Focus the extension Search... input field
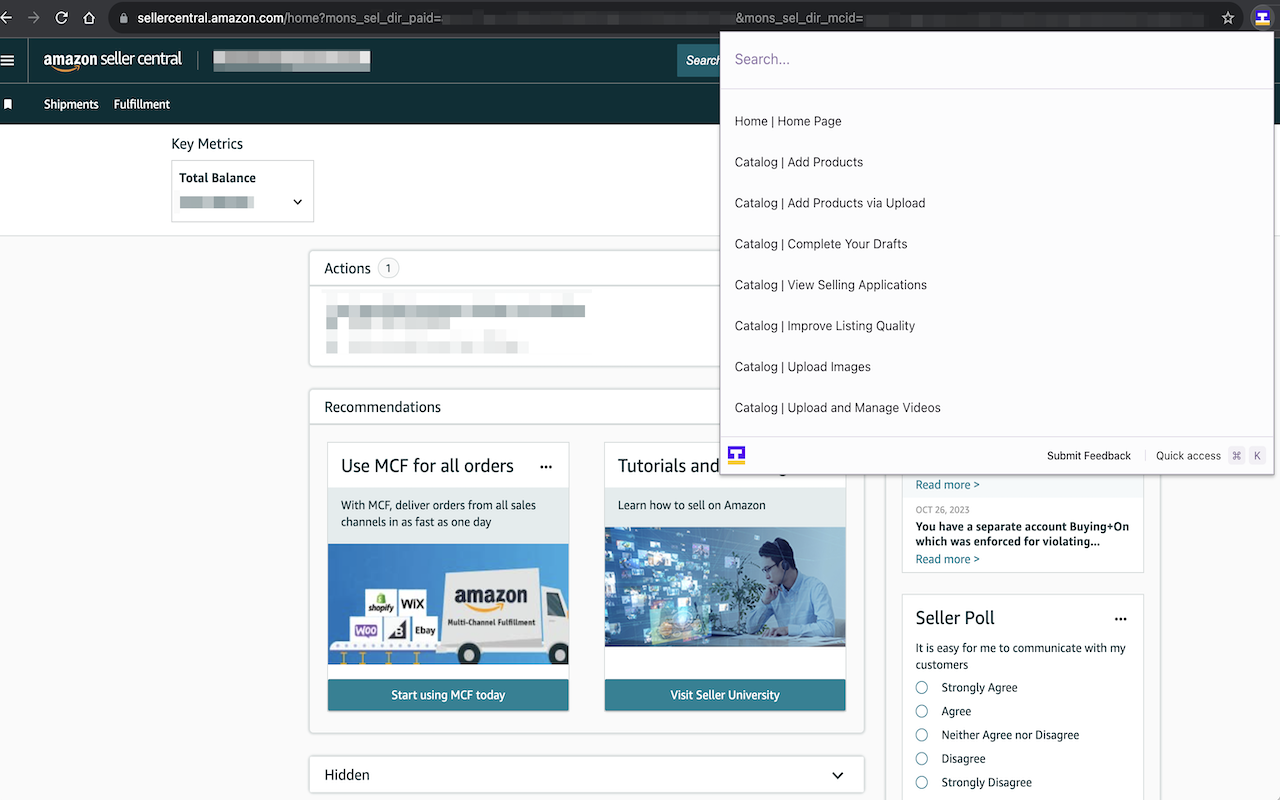The width and height of the screenshot is (1280, 800). 996,59
